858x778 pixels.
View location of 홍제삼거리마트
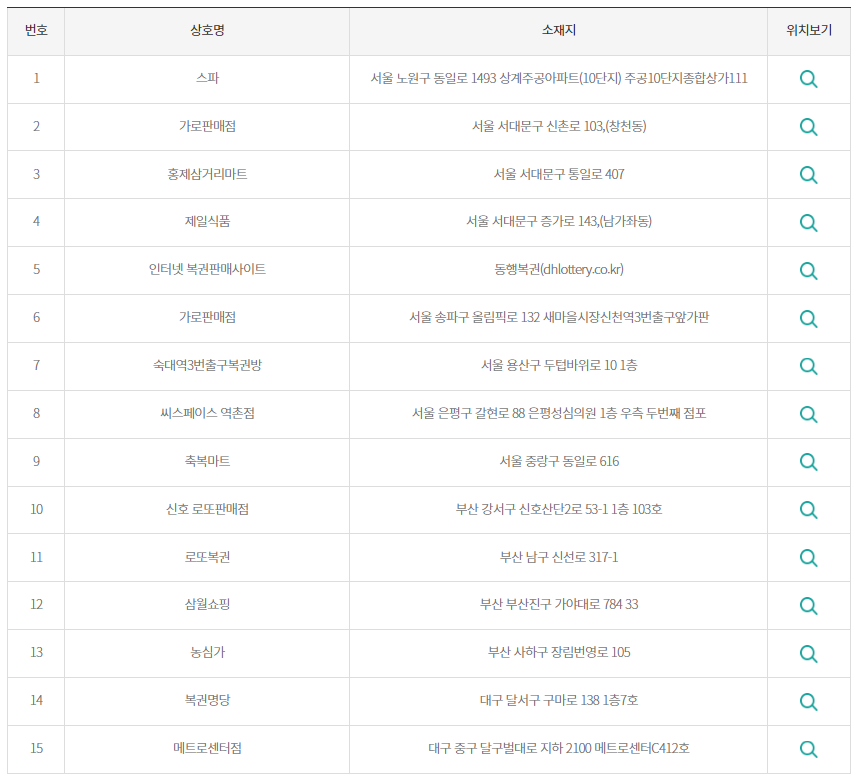(x=808, y=175)
